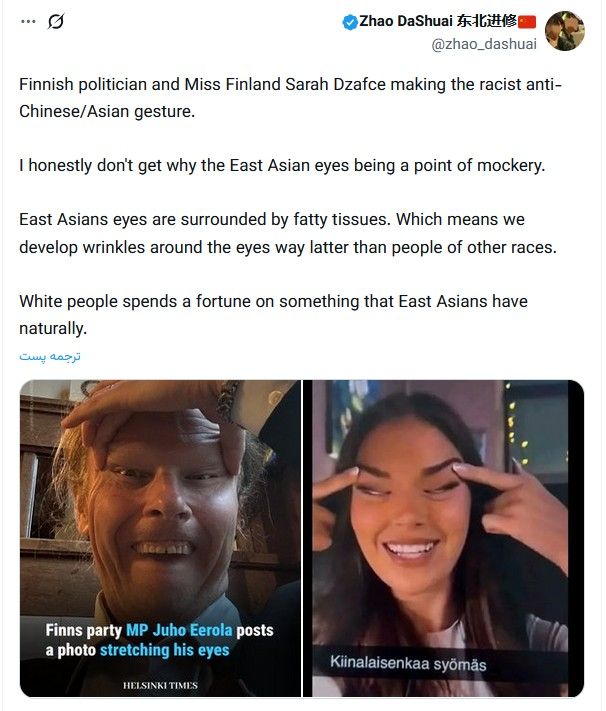Open the three-dot more options menu
Screen dimensions: 606x711
coord(28,21)
